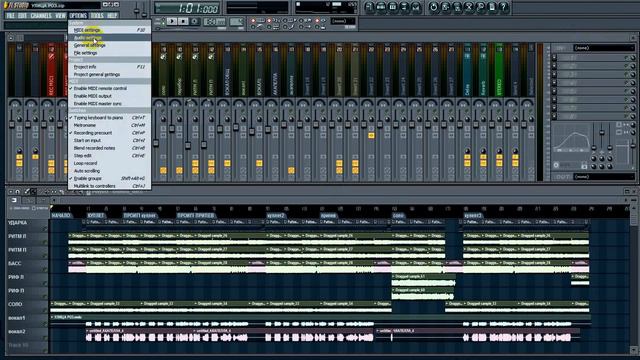Open the HELP menu
Viewport: 640px width, 360px height.
point(112,16)
